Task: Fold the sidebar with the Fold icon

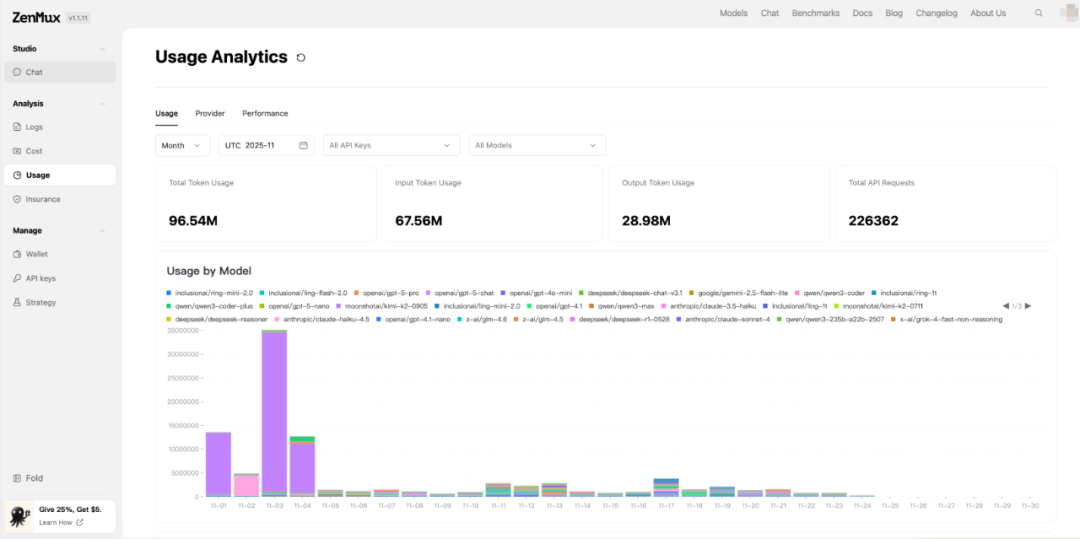Action: pyautogui.click(x=17, y=478)
